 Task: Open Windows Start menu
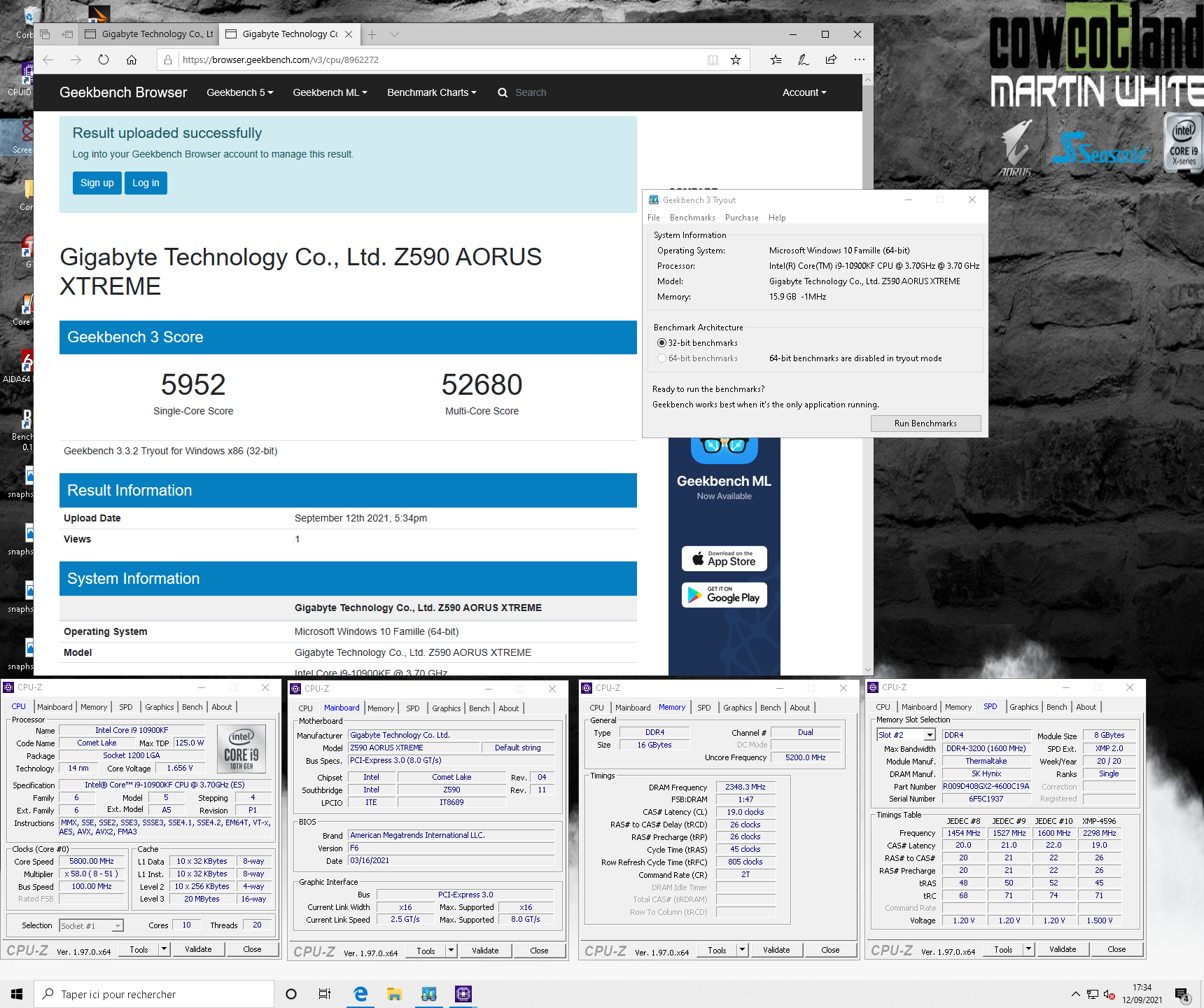coord(17,994)
